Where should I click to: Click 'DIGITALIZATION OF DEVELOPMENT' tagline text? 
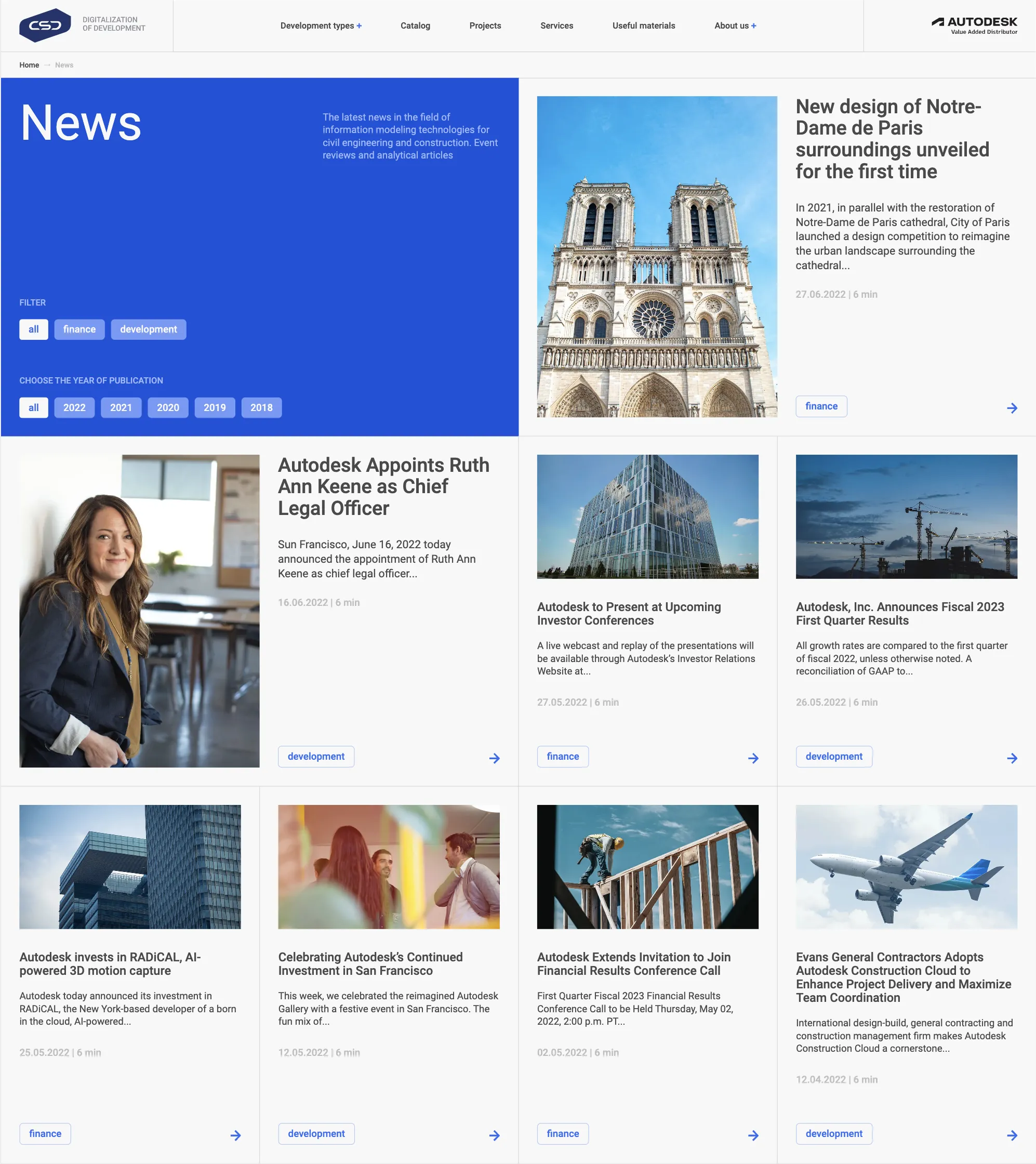[114, 24]
